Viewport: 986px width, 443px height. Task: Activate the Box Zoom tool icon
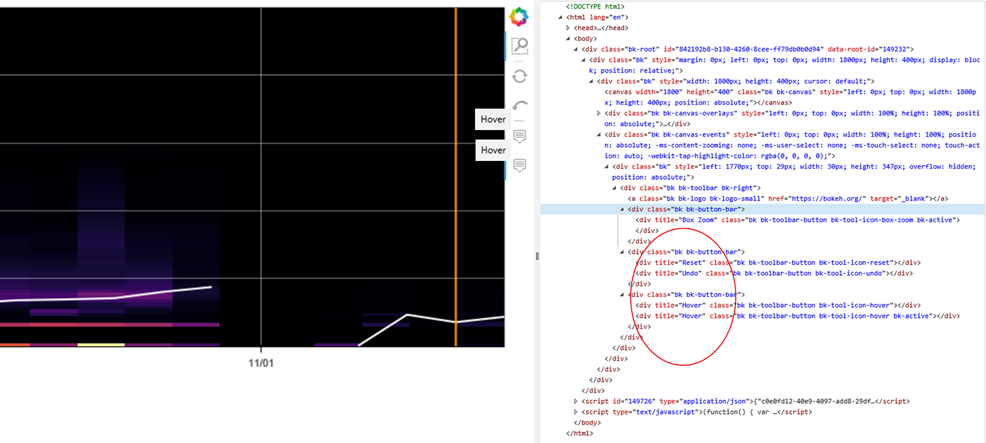coord(519,46)
